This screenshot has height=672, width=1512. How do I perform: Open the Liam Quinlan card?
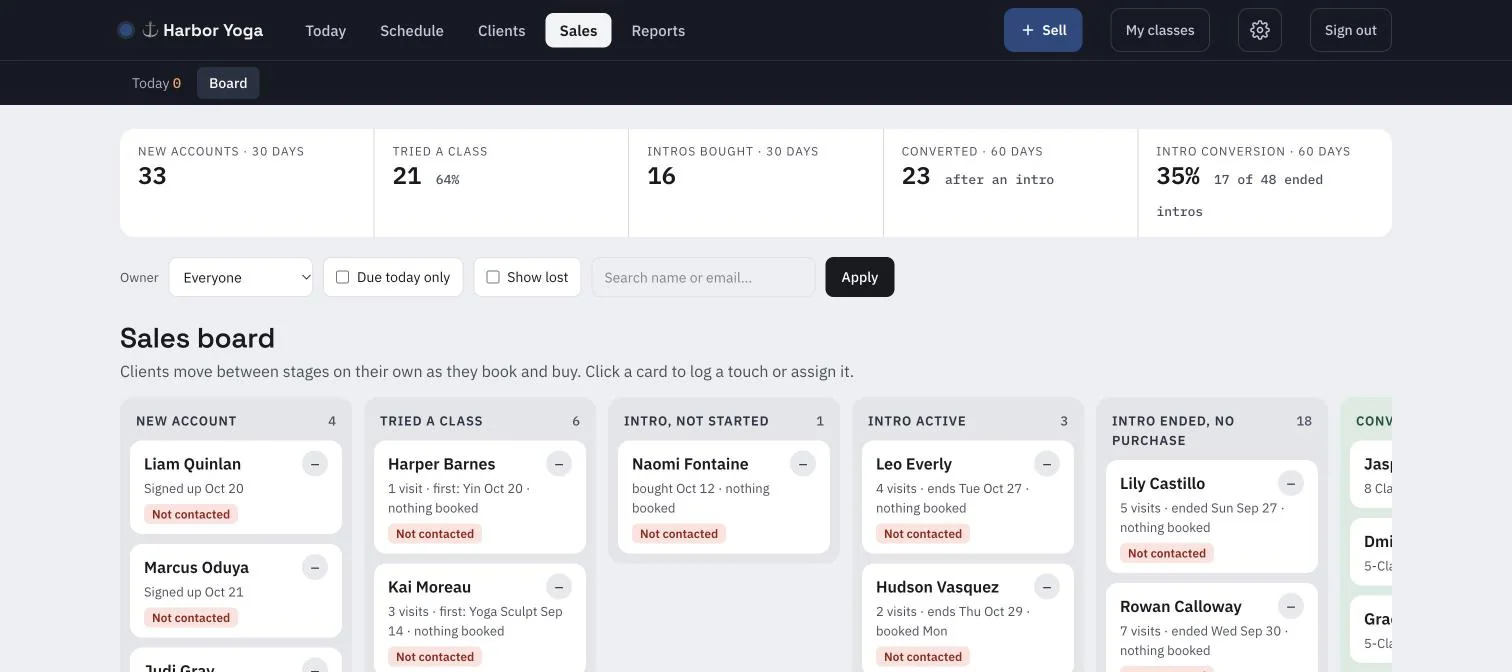click(236, 487)
